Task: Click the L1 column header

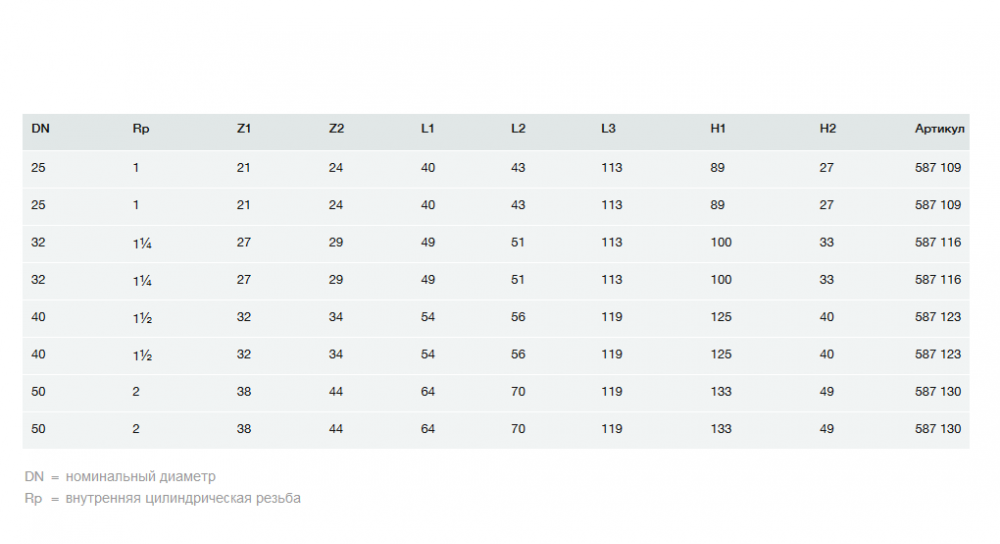Action: [x=428, y=129]
